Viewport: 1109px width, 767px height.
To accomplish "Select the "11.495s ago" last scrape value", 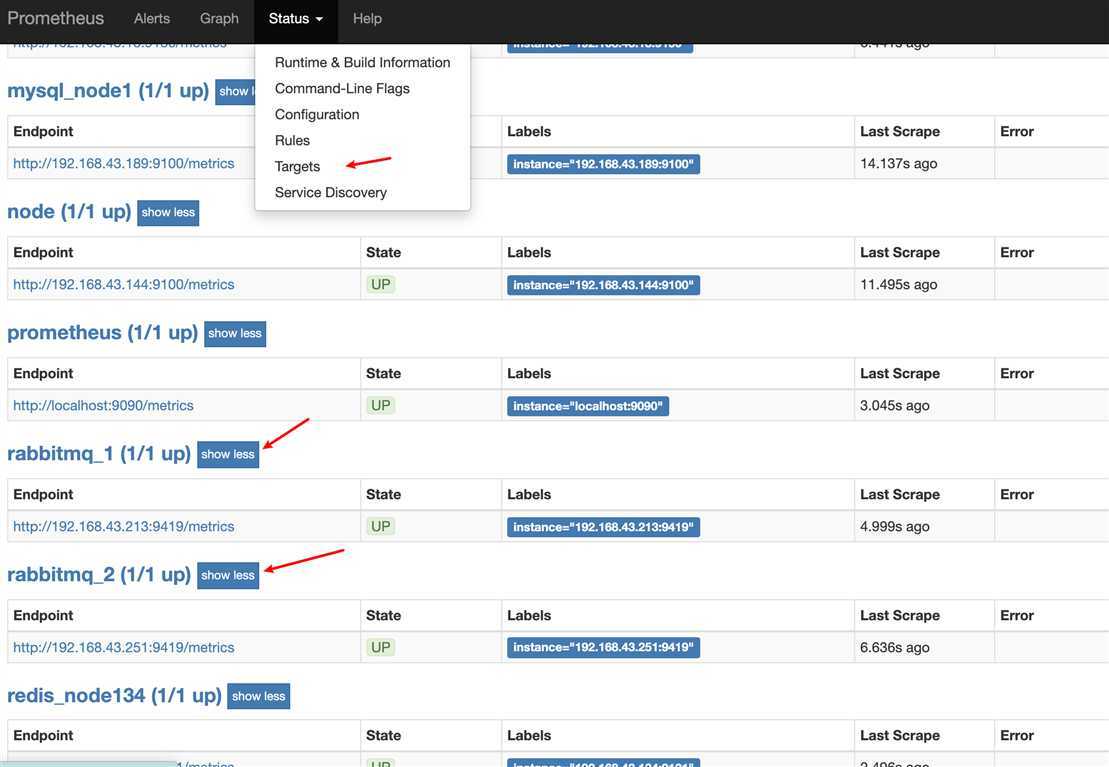I will coord(898,284).
